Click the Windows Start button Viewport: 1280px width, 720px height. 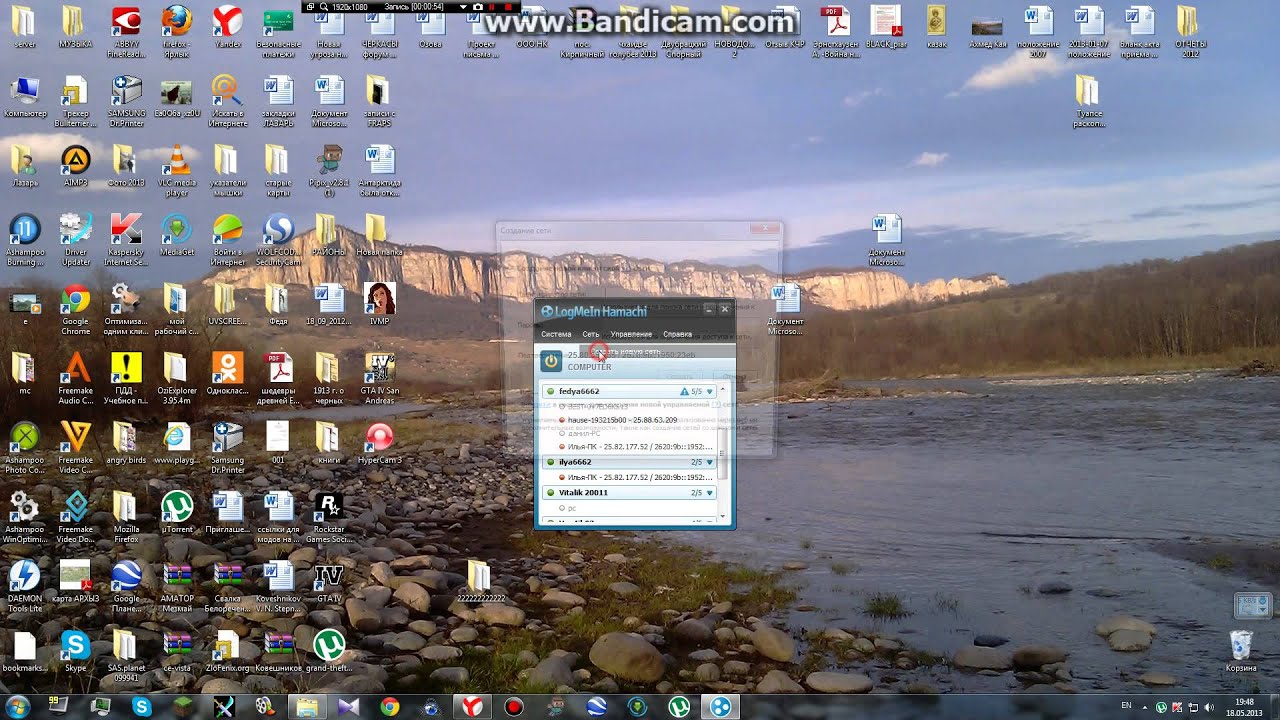(17, 706)
